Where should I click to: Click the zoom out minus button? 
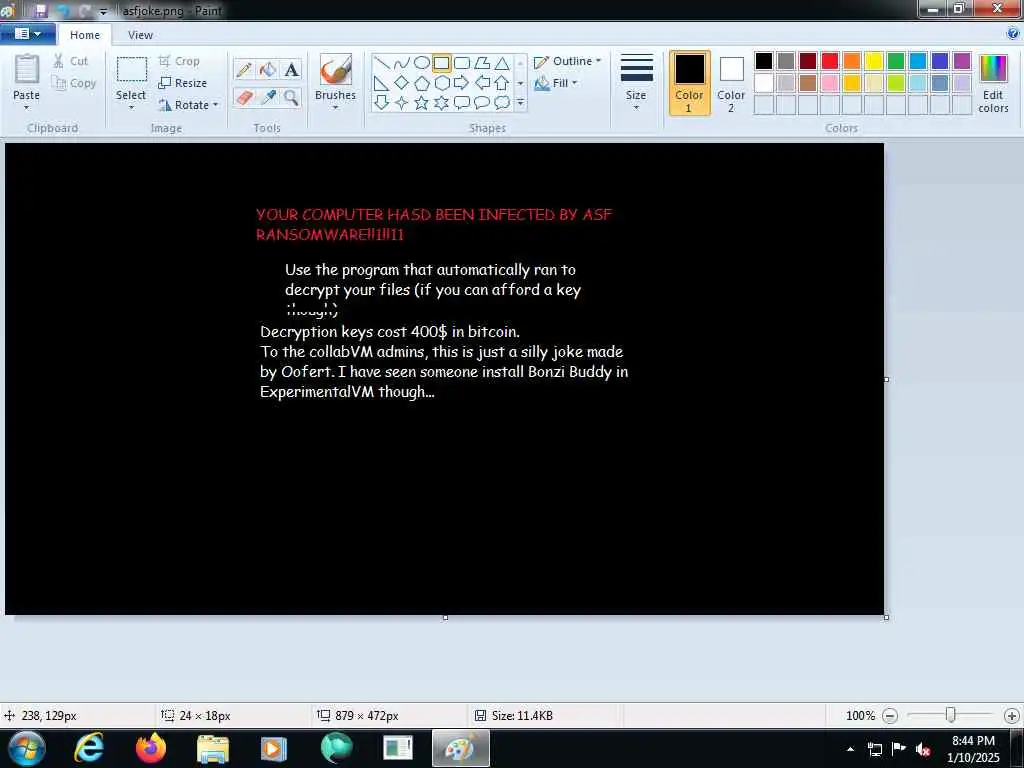890,716
